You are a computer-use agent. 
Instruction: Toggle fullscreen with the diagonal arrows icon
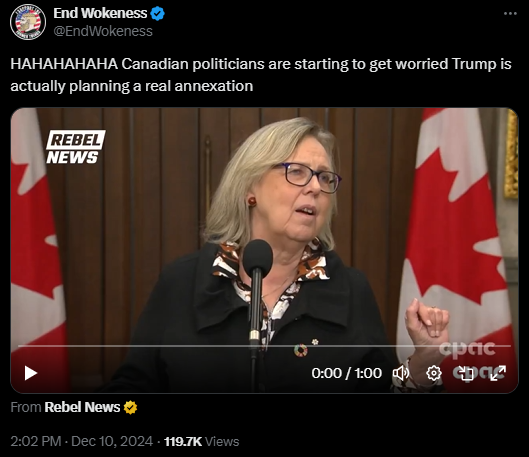pos(498,373)
